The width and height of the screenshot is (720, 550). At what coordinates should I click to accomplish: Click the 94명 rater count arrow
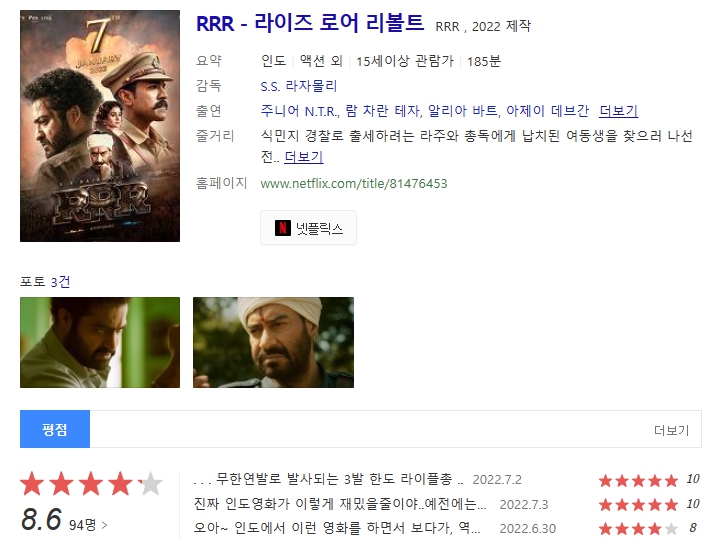point(90,522)
